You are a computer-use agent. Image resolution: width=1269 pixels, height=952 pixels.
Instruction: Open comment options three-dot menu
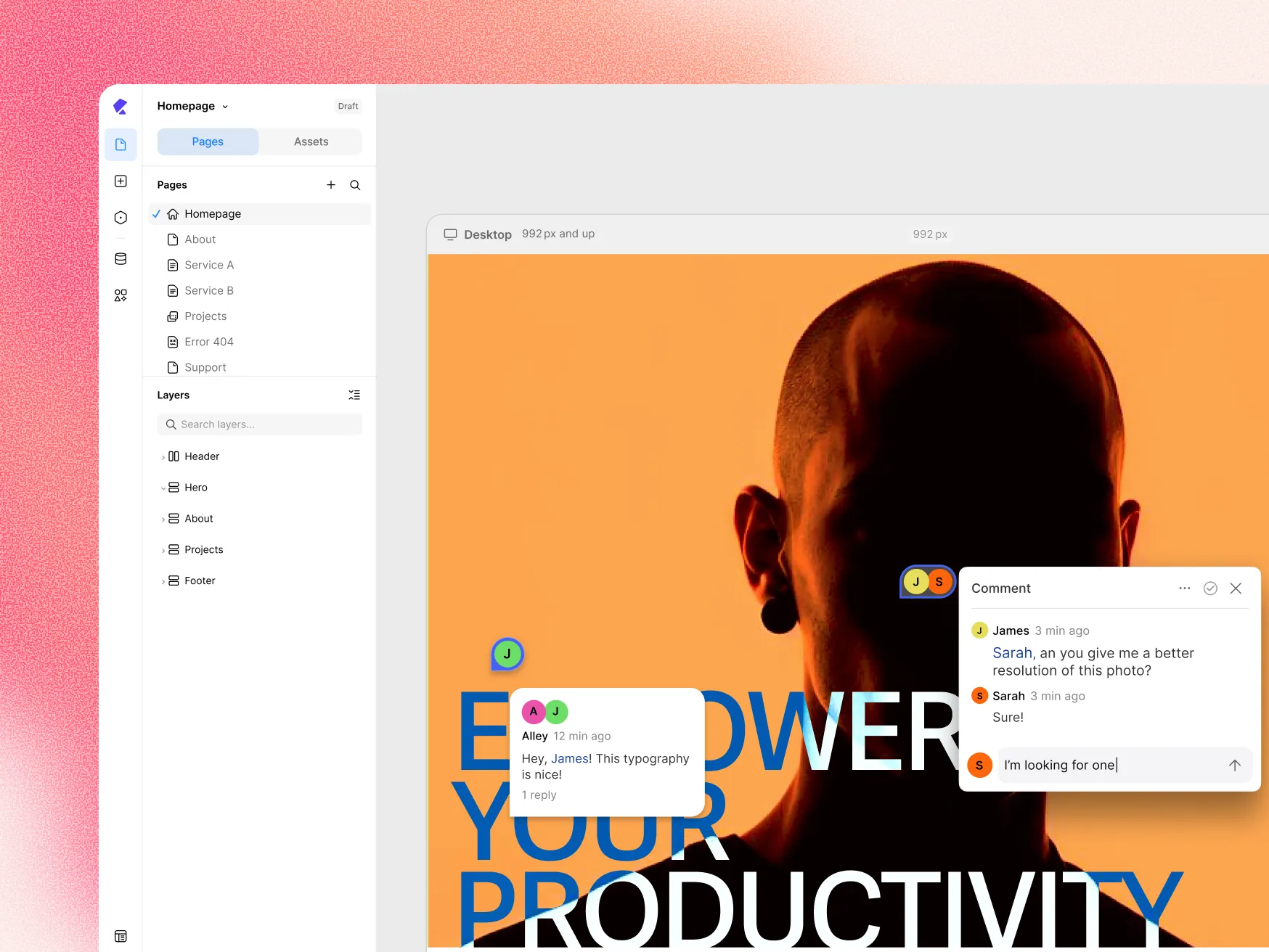click(x=1185, y=588)
